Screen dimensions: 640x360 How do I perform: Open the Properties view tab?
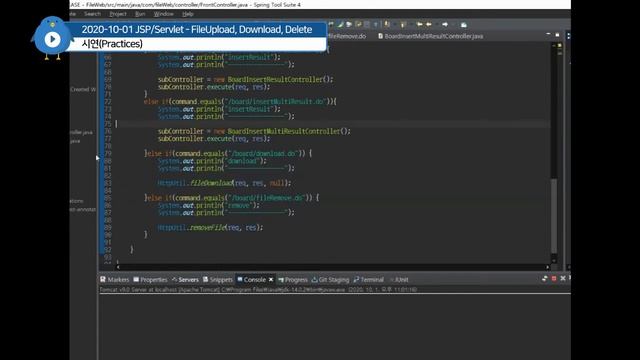point(150,280)
